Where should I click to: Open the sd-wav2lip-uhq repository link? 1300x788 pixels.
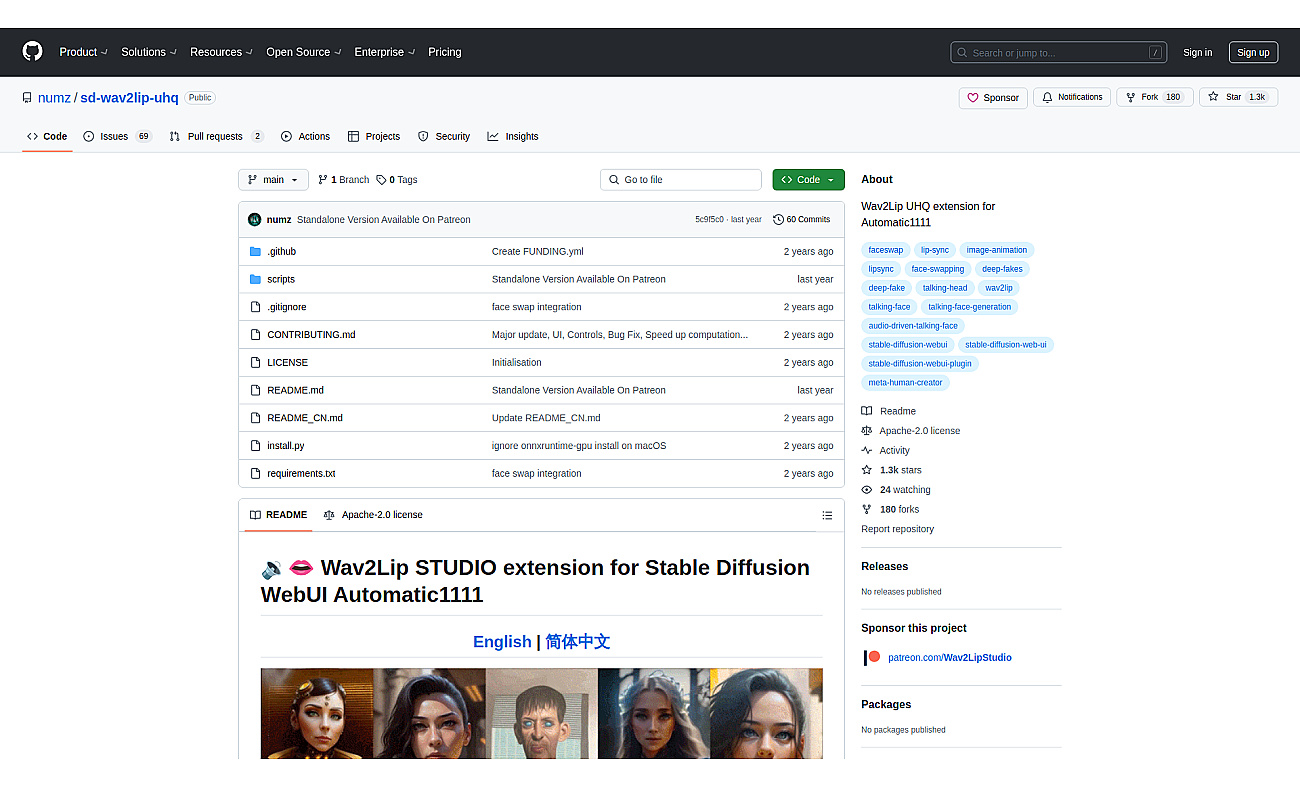point(129,98)
